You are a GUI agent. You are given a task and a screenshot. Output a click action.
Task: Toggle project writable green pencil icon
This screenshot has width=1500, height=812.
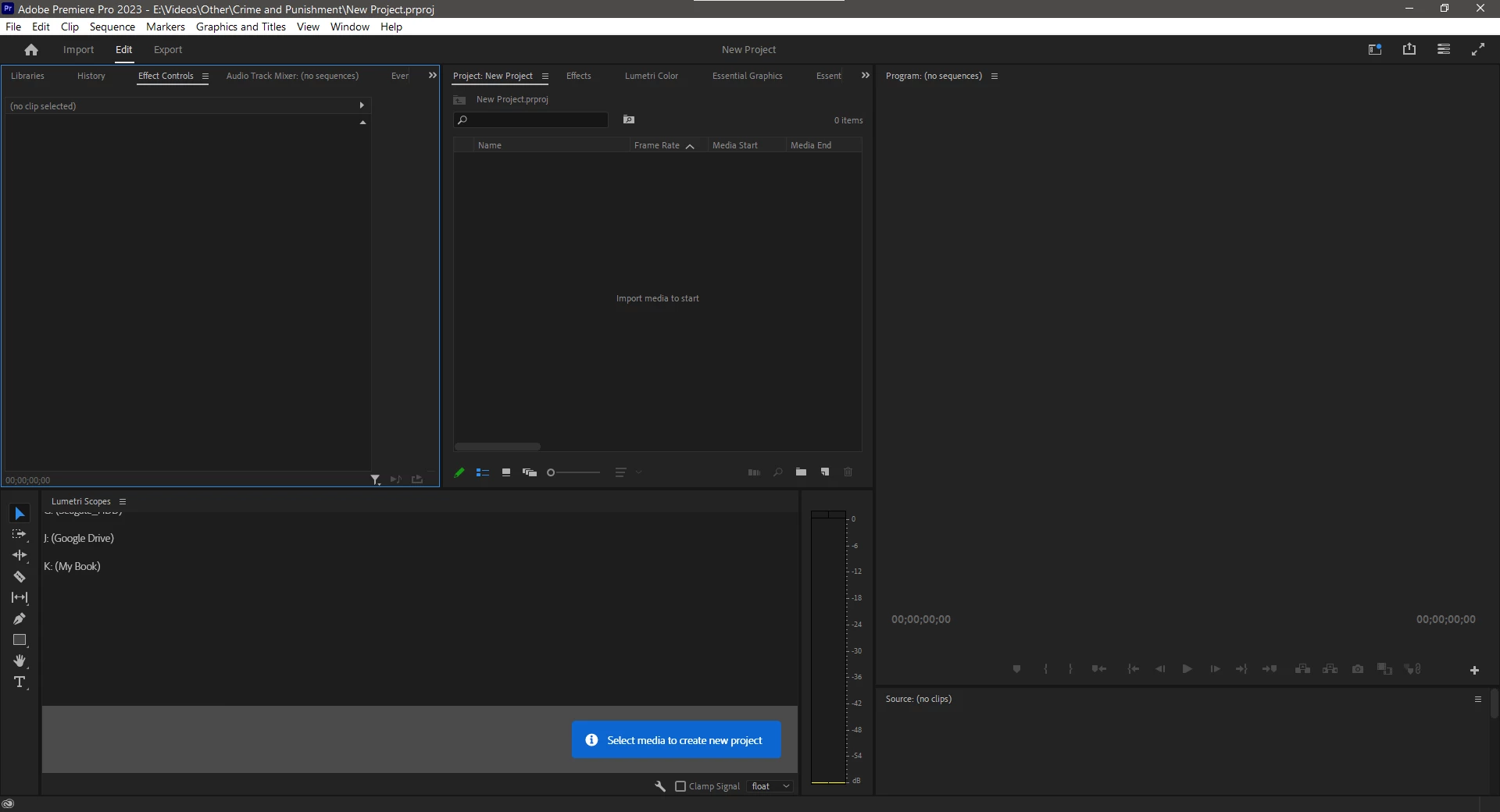click(459, 472)
